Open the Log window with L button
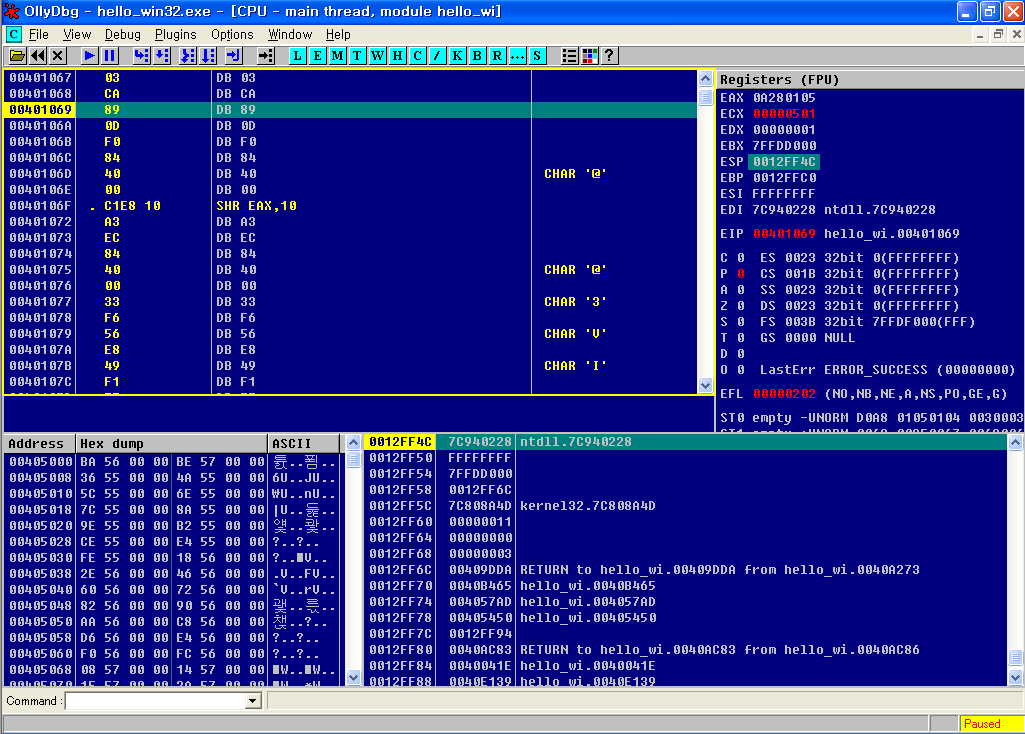1025x734 pixels. [297, 56]
